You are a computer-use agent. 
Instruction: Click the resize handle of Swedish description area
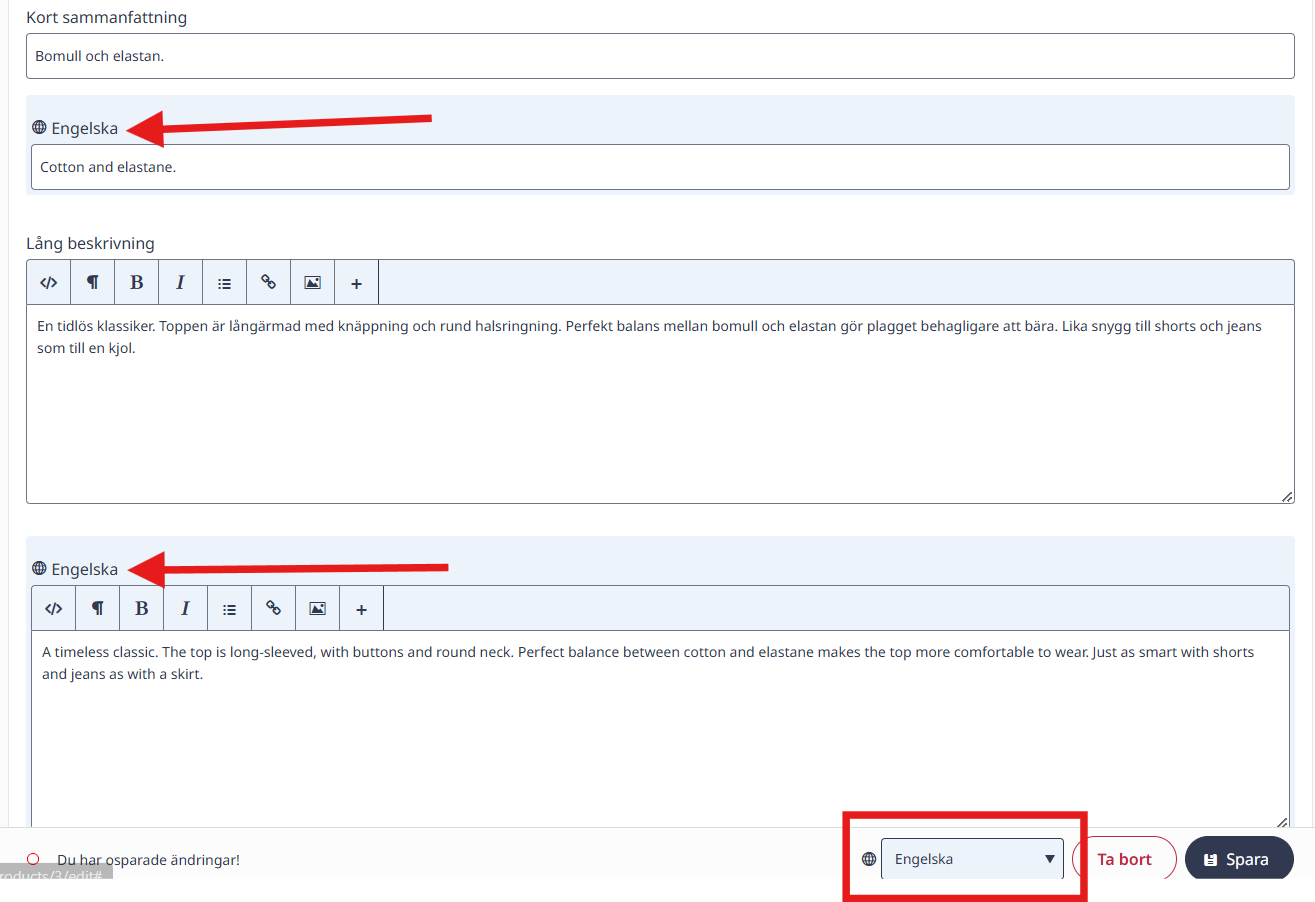coord(1287,496)
